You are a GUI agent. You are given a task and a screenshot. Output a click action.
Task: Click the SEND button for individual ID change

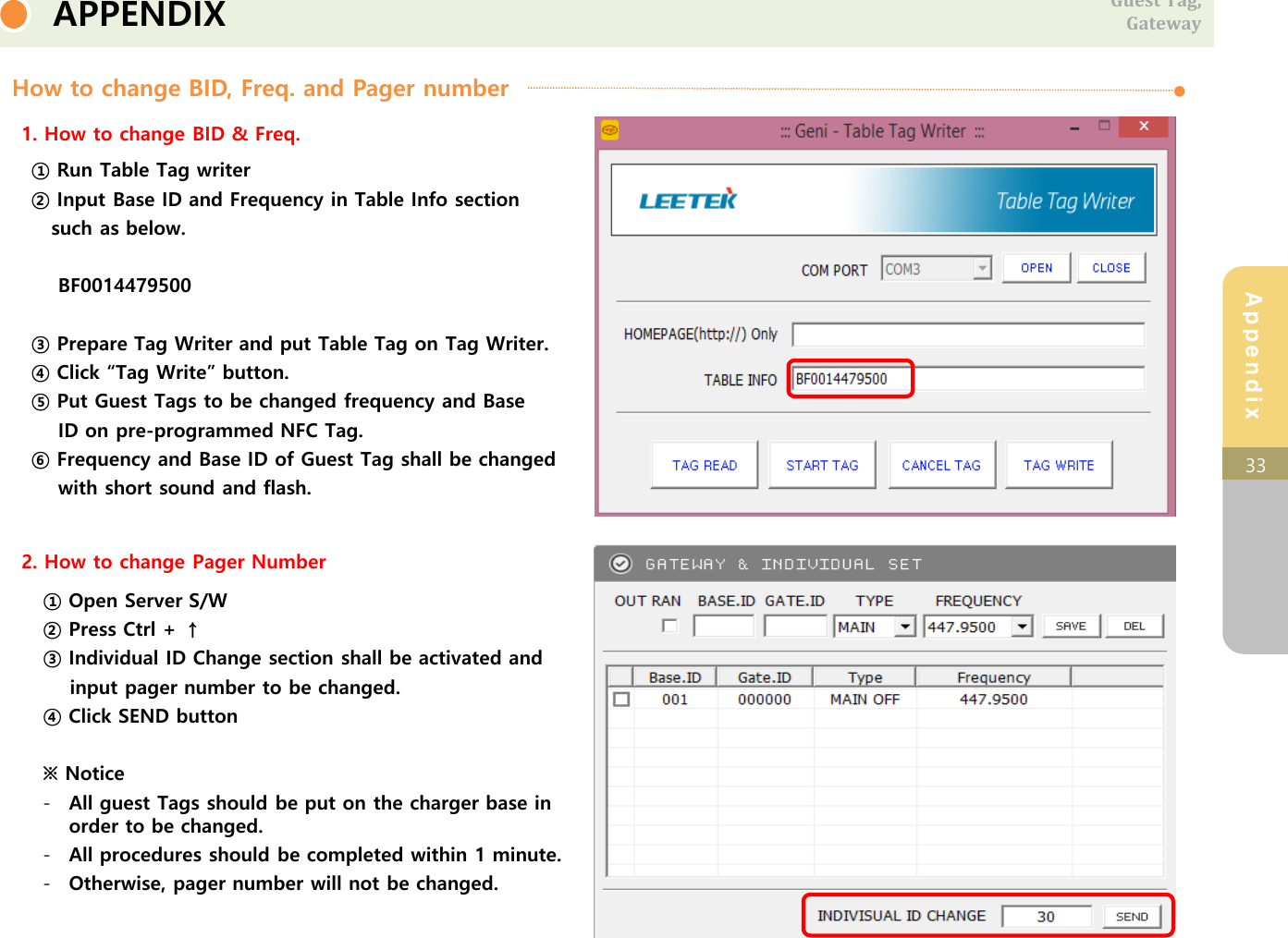click(1132, 917)
